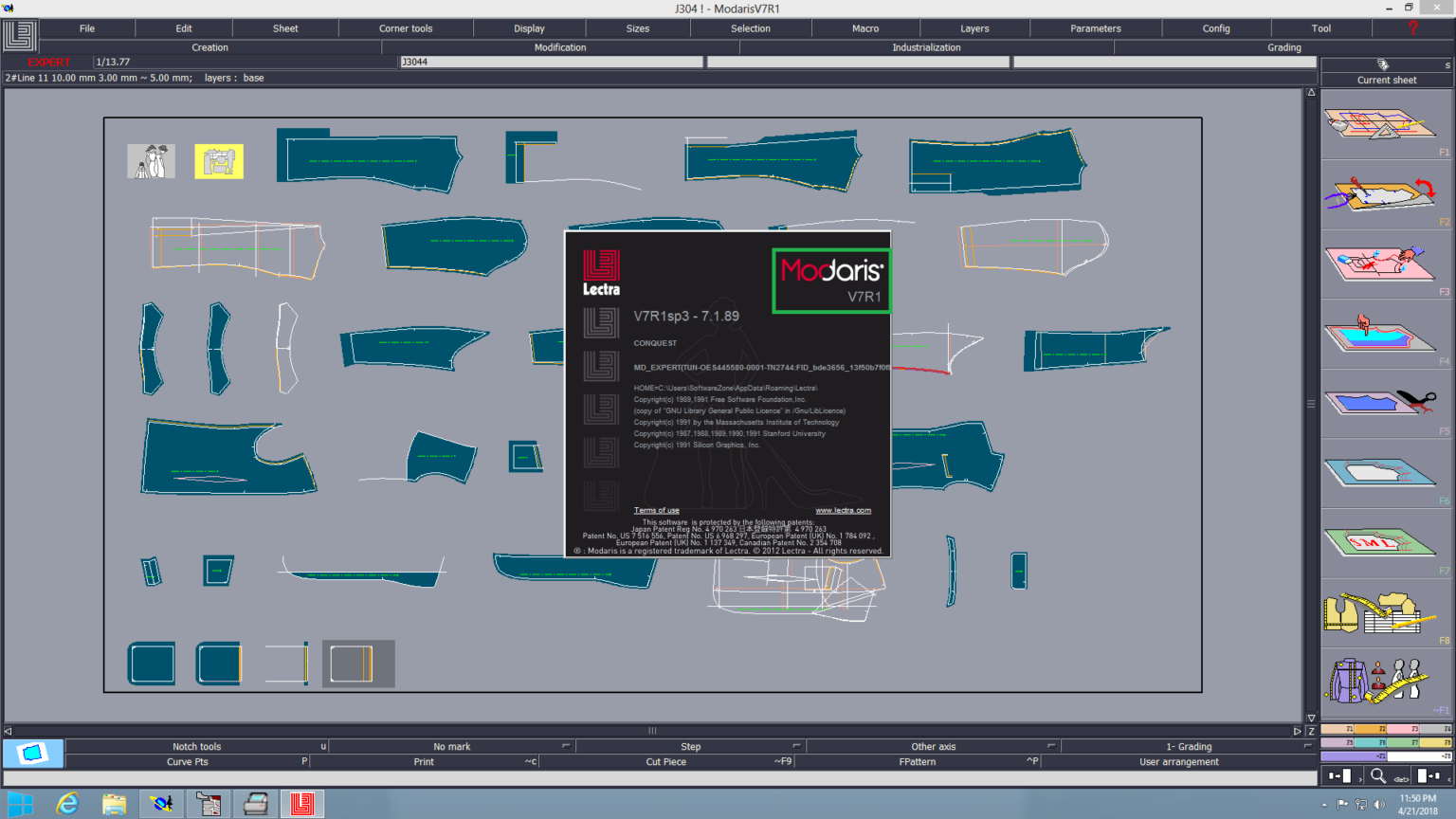Click the magnifier zoom icon
This screenshot has width=1456, height=819.
1377,776
